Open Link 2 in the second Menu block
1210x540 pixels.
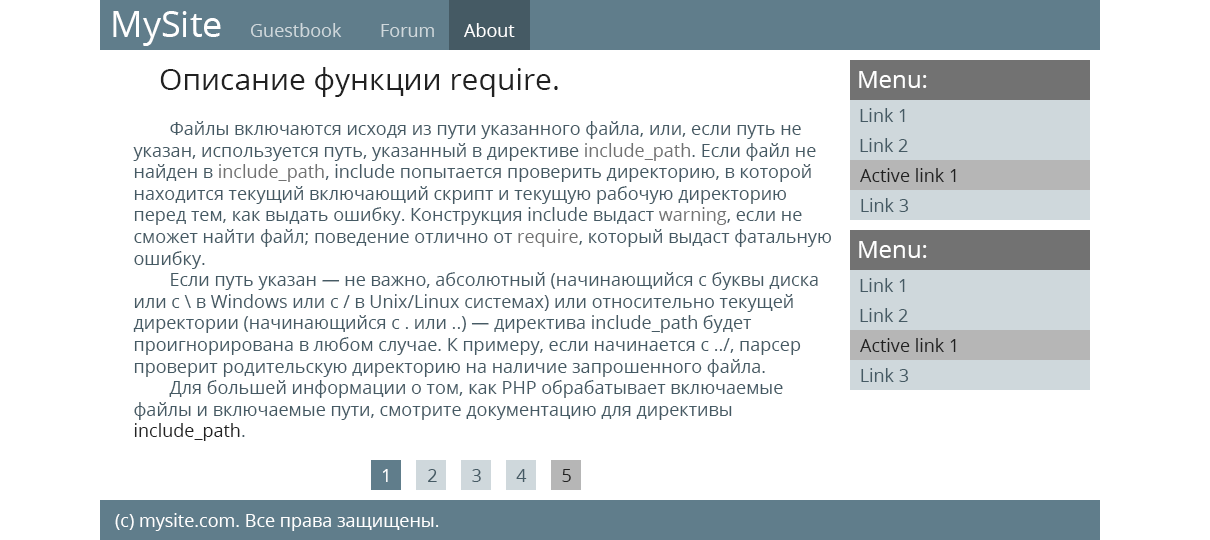[970, 315]
